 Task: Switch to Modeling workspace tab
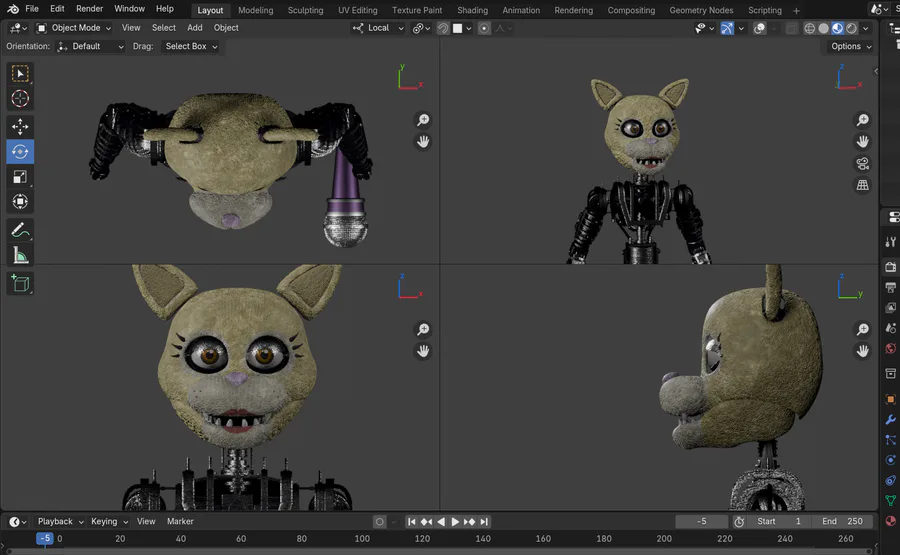click(255, 10)
